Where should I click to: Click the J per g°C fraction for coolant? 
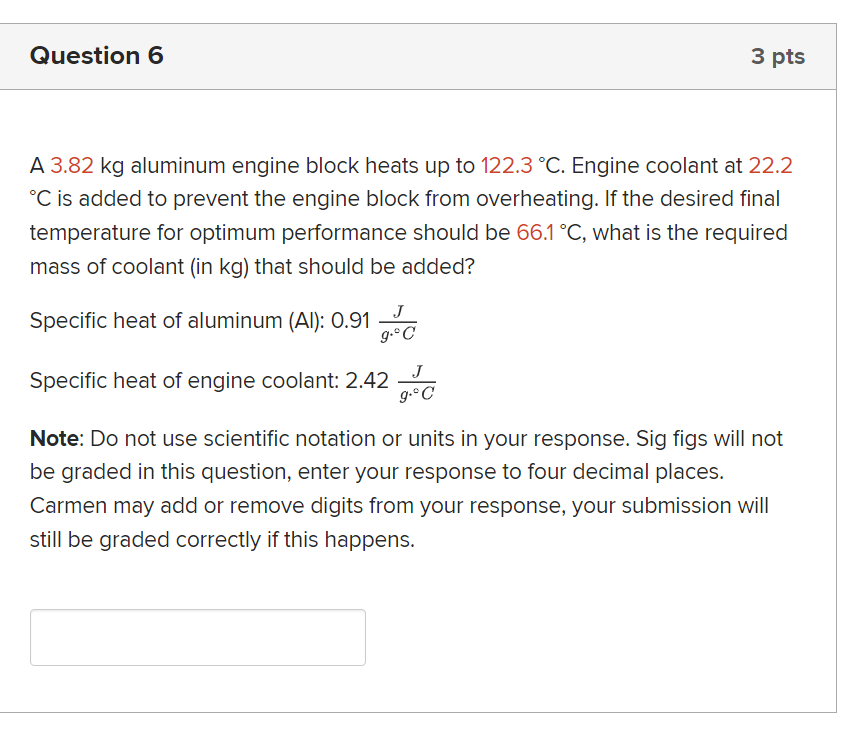[x=416, y=383]
